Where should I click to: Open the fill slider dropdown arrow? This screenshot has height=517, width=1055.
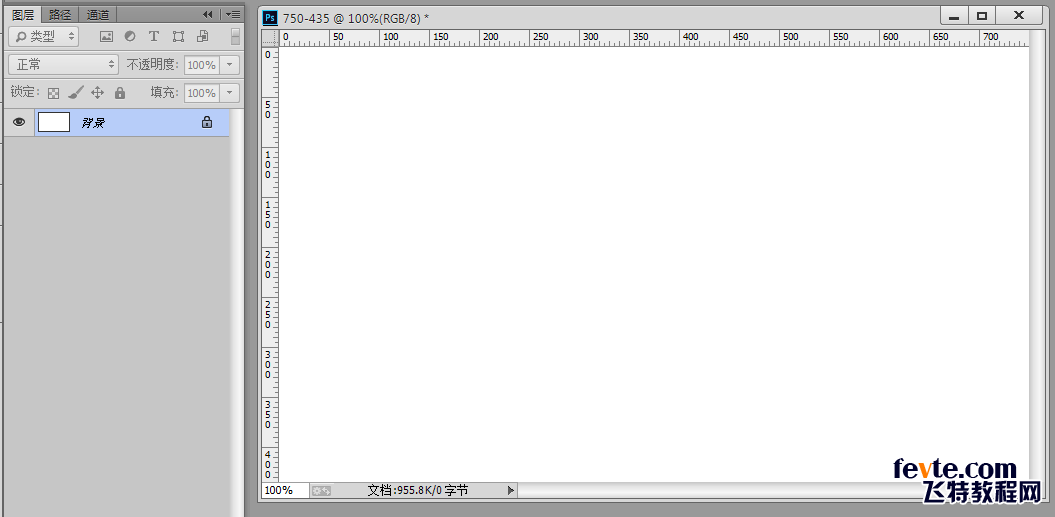click(x=230, y=93)
